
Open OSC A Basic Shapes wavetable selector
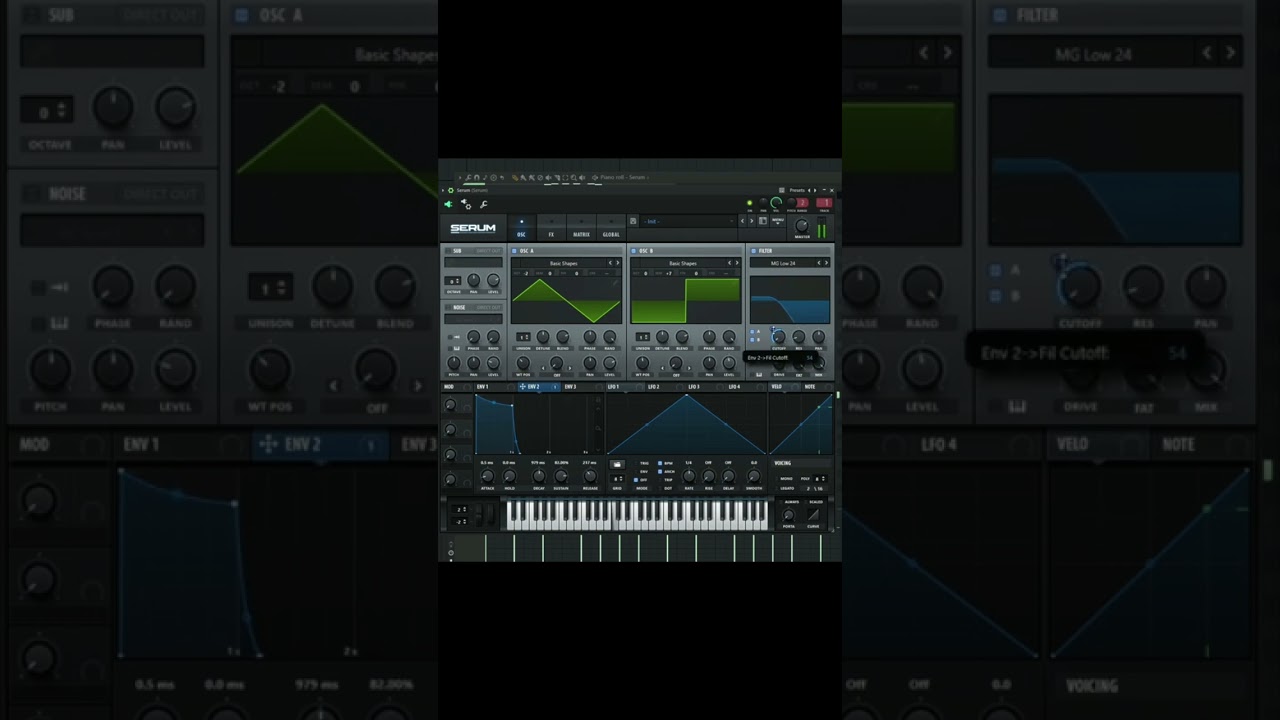(564, 263)
